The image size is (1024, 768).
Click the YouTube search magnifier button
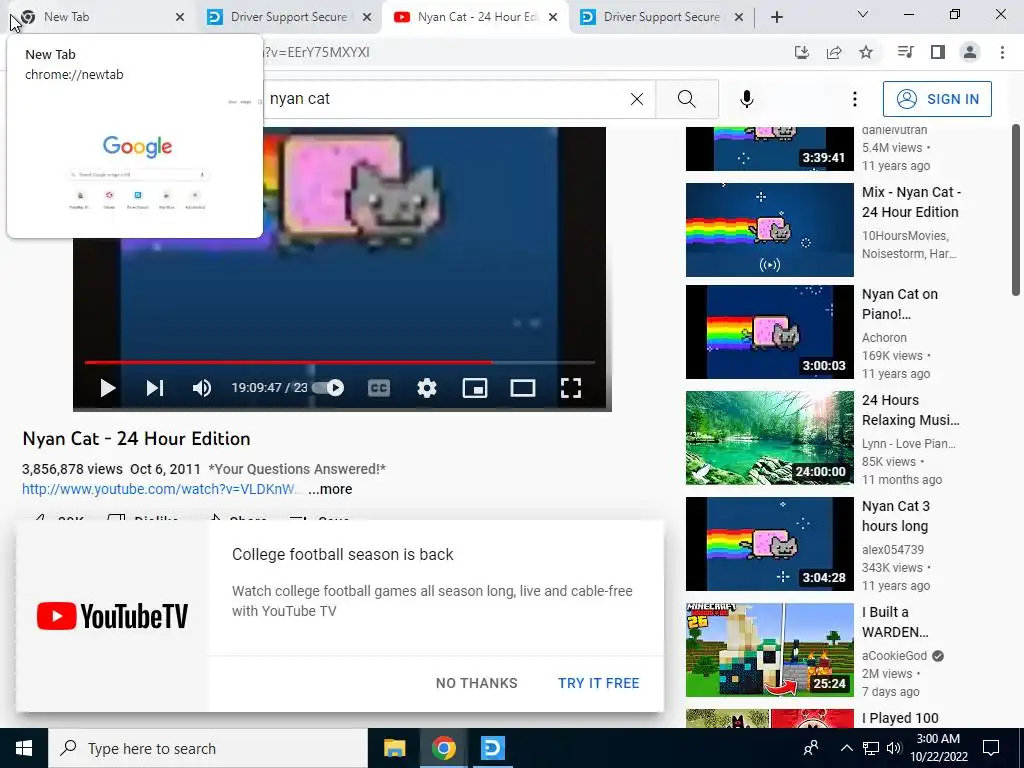click(x=686, y=99)
